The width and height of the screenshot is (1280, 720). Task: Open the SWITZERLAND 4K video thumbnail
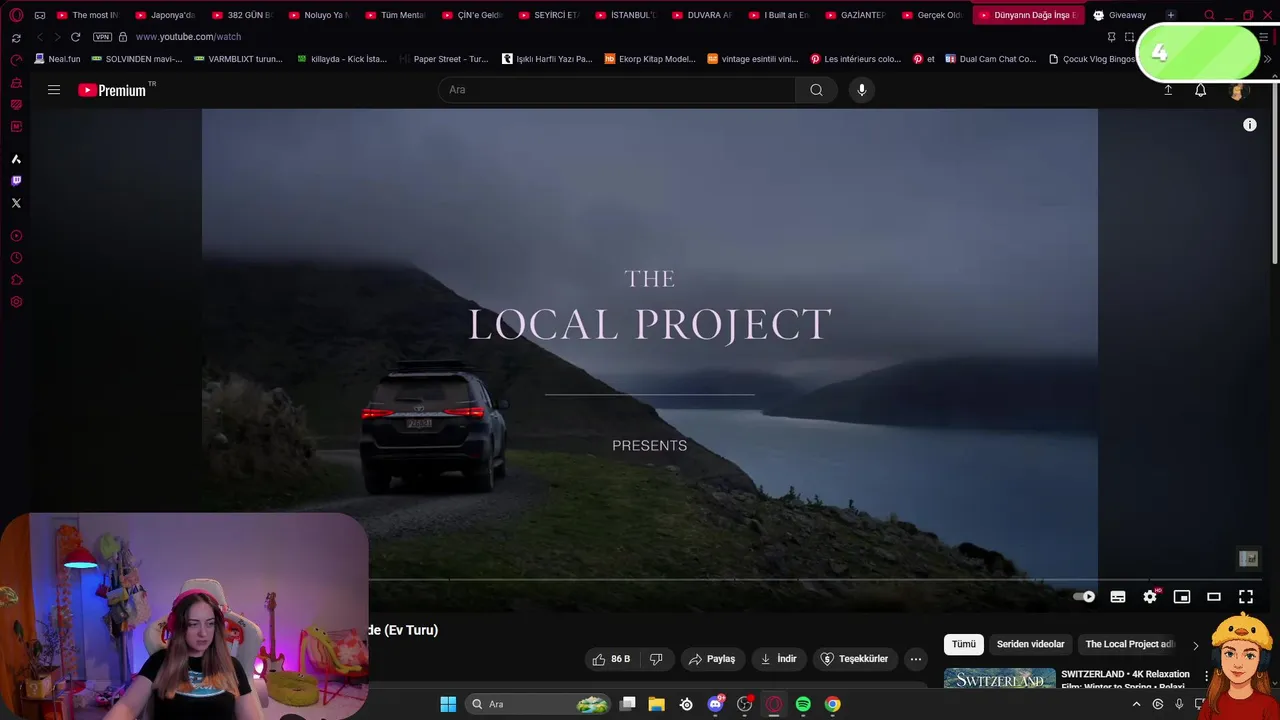[x=1000, y=679]
